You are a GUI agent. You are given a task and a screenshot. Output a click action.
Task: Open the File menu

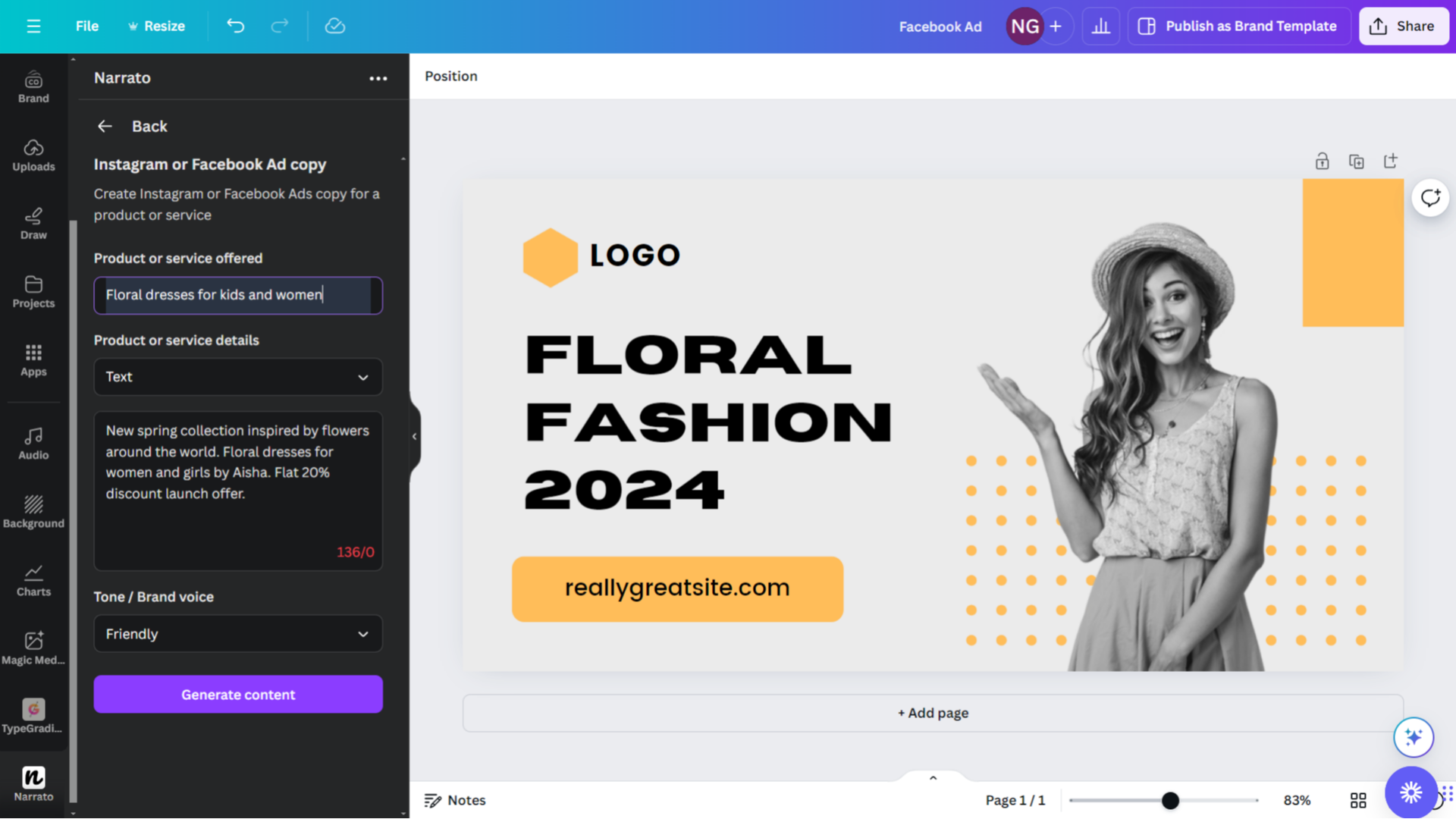(x=86, y=26)
